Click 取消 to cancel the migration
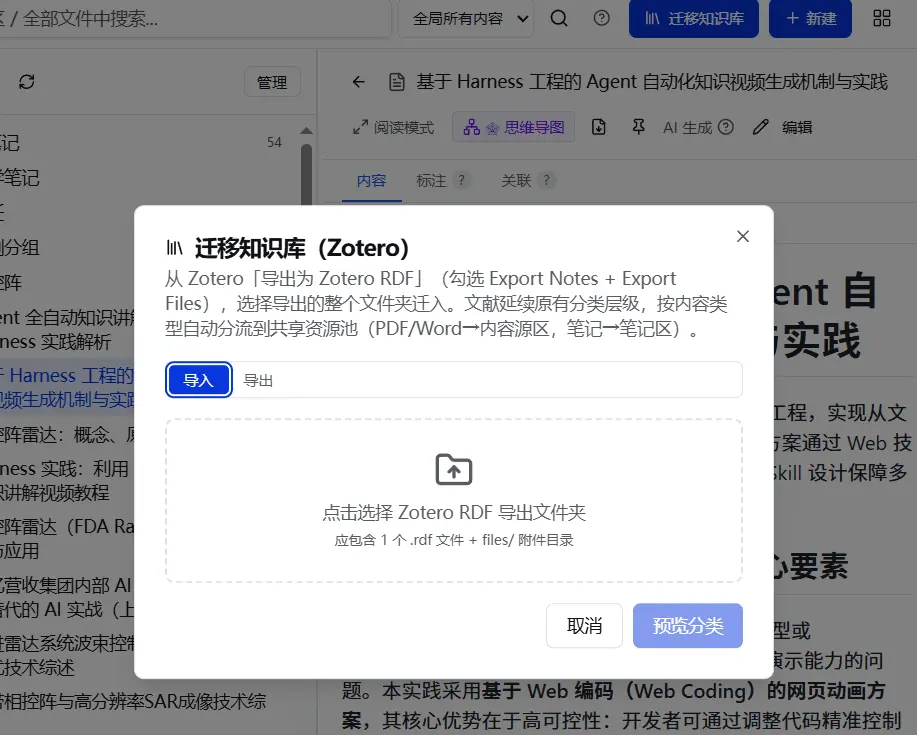The image size is (917, 735). pyautogui.click(x=584, y=626)
